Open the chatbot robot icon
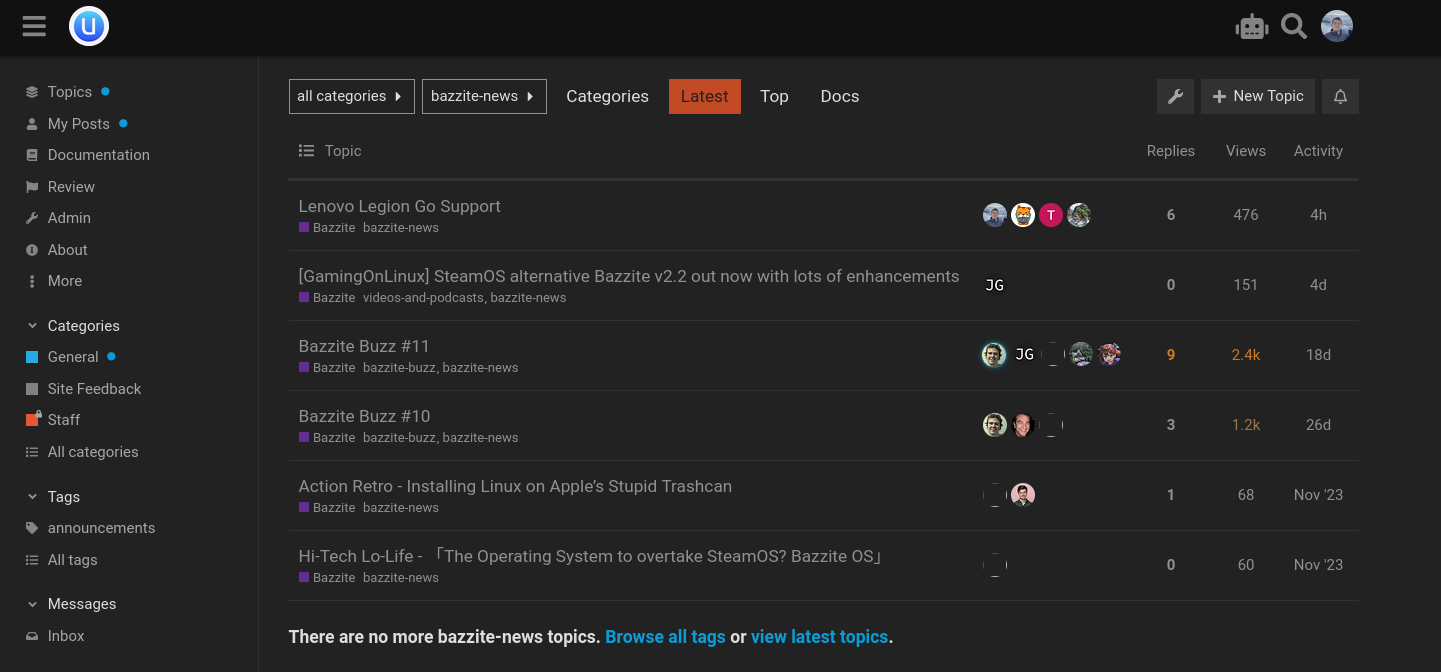 [1252, 27]
